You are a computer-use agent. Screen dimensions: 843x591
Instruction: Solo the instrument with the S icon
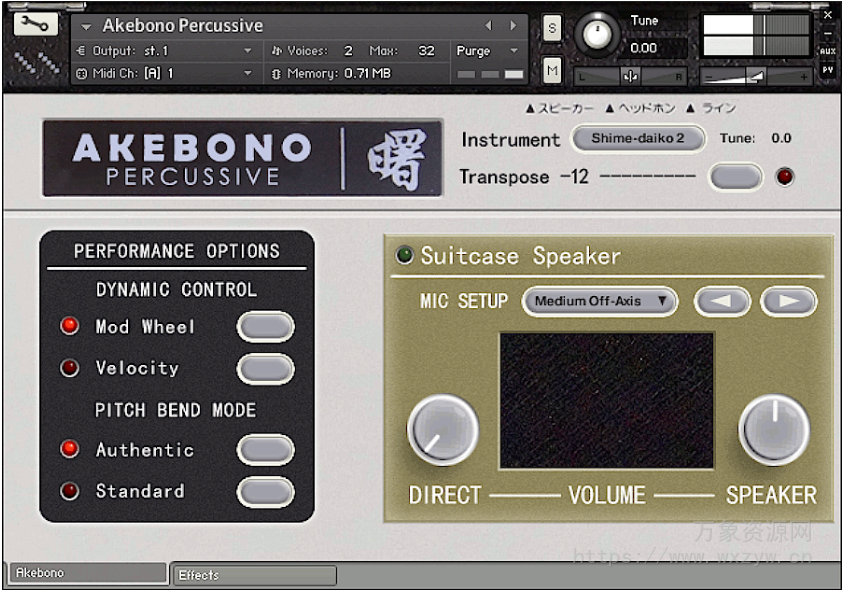[552, 29]
